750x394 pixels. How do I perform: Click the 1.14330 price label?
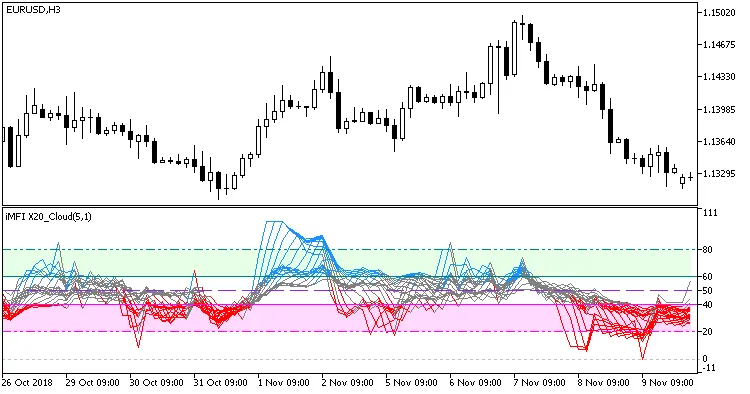[x=719, y=77]
